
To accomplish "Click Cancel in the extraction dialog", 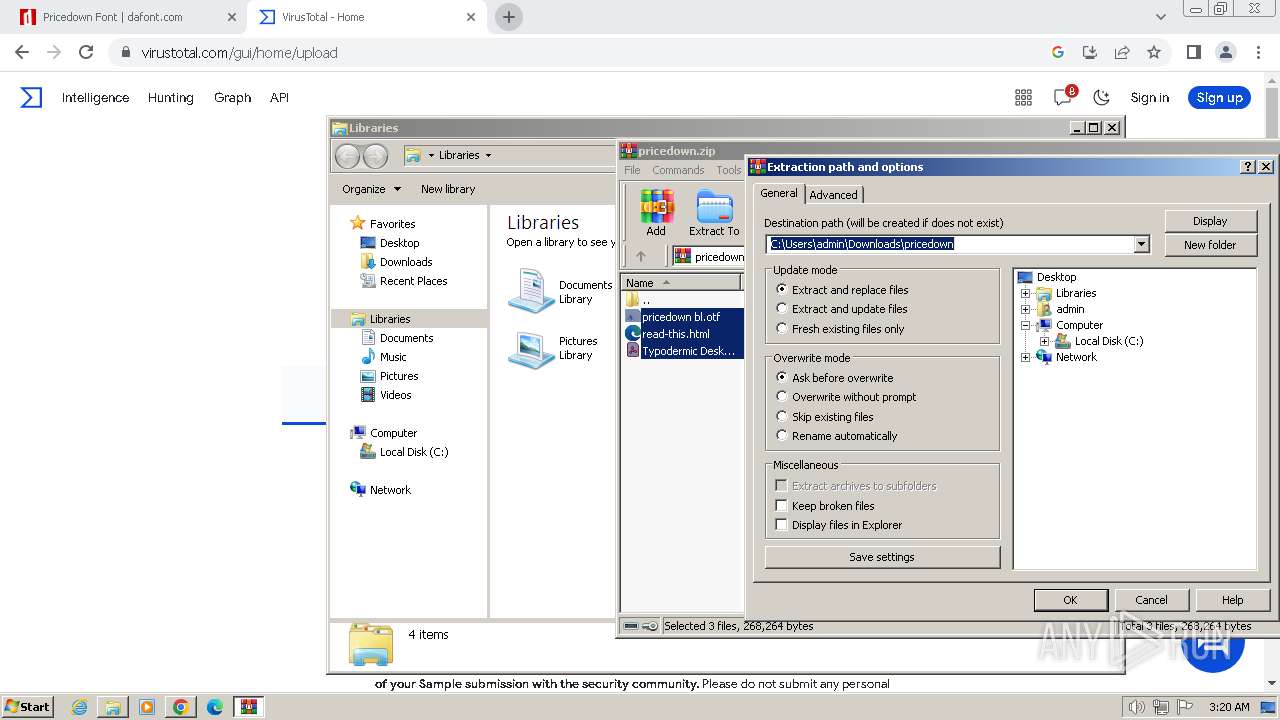I will coord(1151,600).
